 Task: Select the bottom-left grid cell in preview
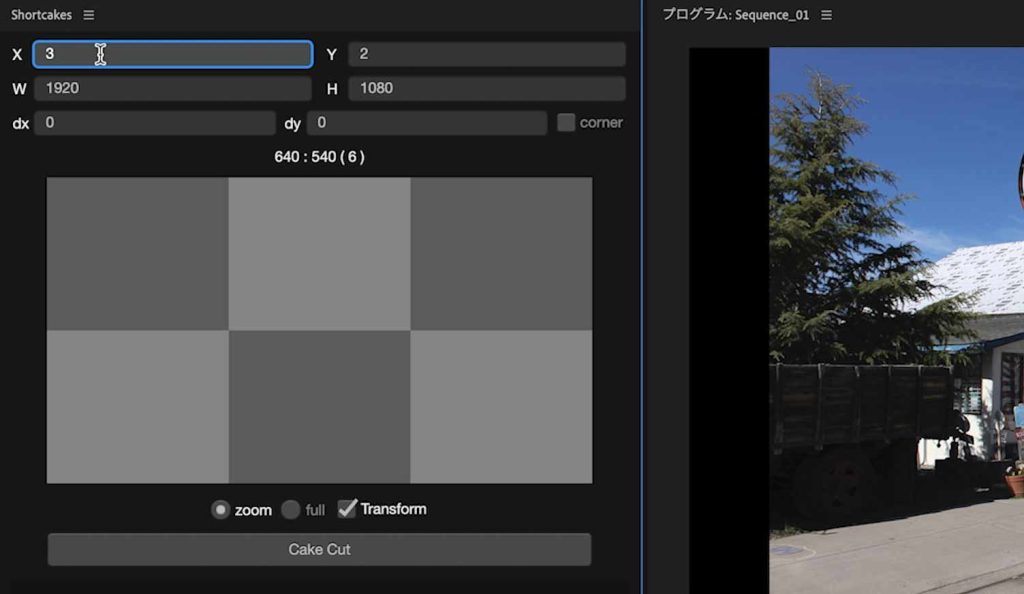[x=137, y=407]
